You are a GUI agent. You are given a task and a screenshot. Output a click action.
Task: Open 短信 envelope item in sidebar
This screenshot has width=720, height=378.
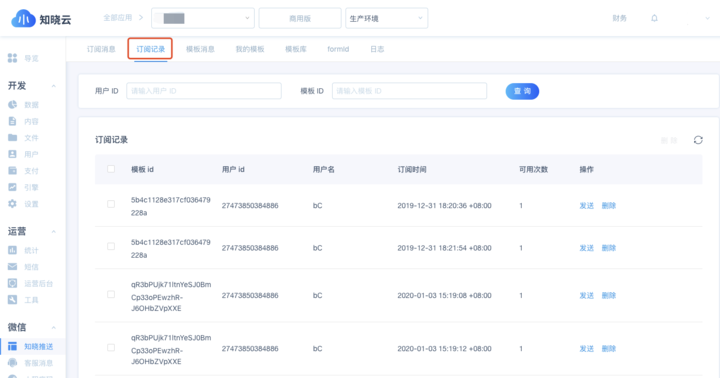coord(23,267)
